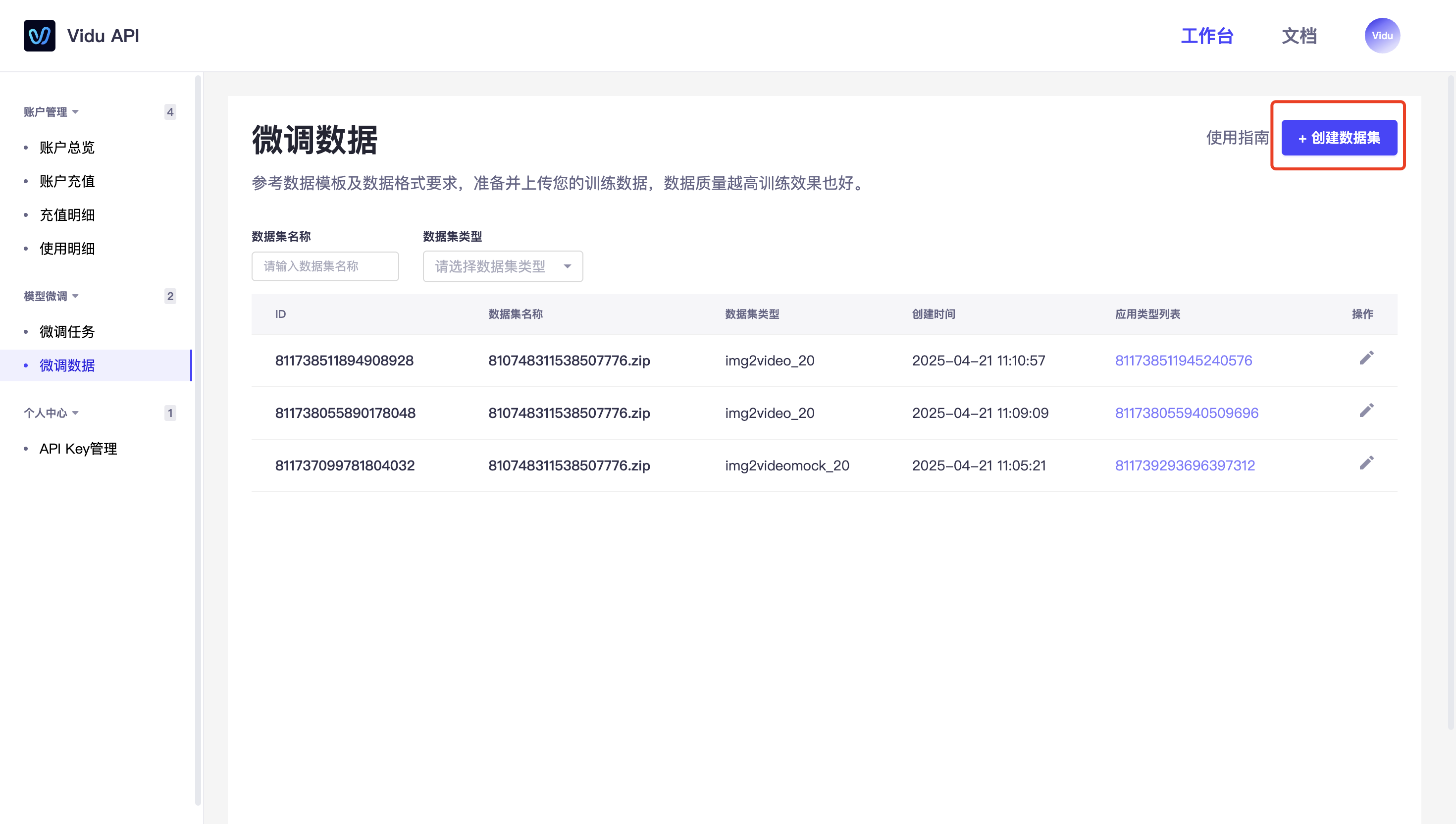The image size is (1456, 824).
Task: Click the 操作 column header
Action: tap(1362, 314)
